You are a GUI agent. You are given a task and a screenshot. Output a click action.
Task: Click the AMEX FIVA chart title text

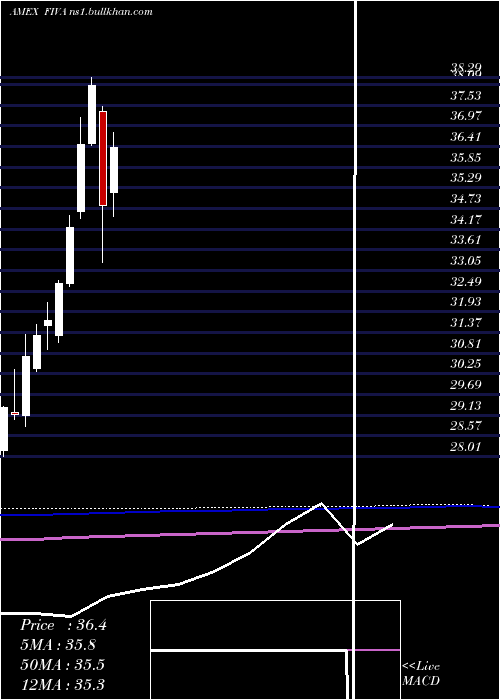click(80, 12)
